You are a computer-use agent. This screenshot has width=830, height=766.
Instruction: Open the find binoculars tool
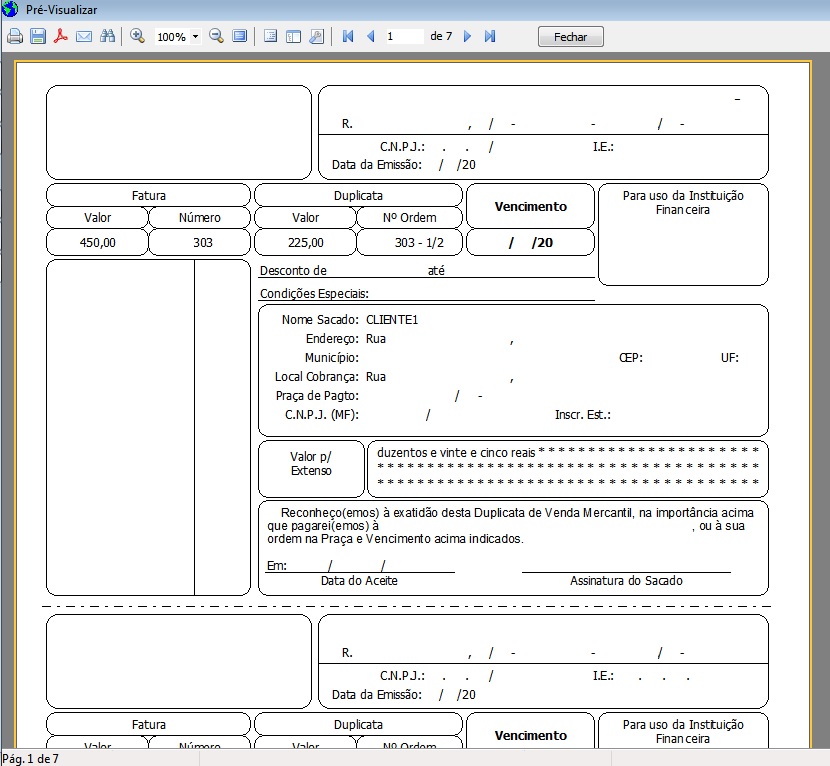click(107, 36)
